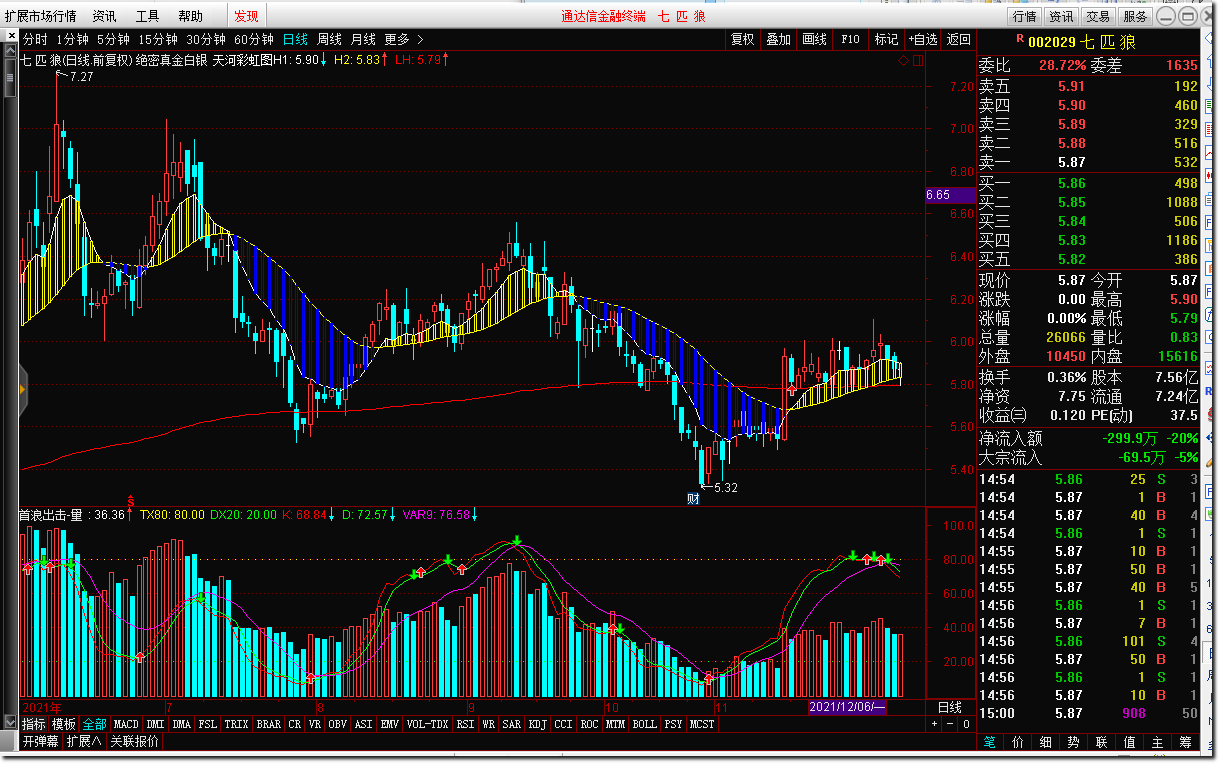Apply the MCST indicator
The image size is (1221, 764).
point(702,724)
